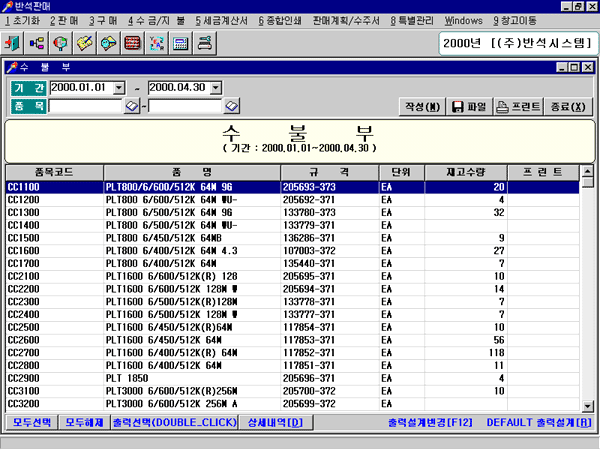The image size is (600, 450).
Task: Open the tree diagram toolbar icon
Action: coord(36,43)
